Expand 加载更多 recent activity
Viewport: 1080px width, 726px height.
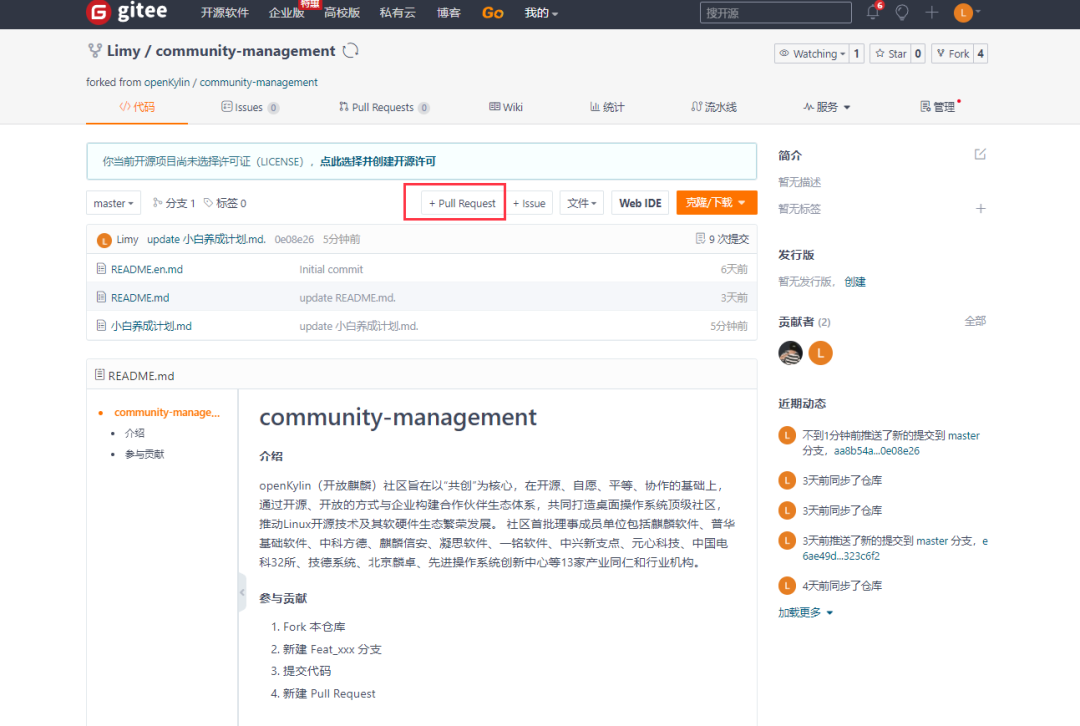tap(805, 612)
